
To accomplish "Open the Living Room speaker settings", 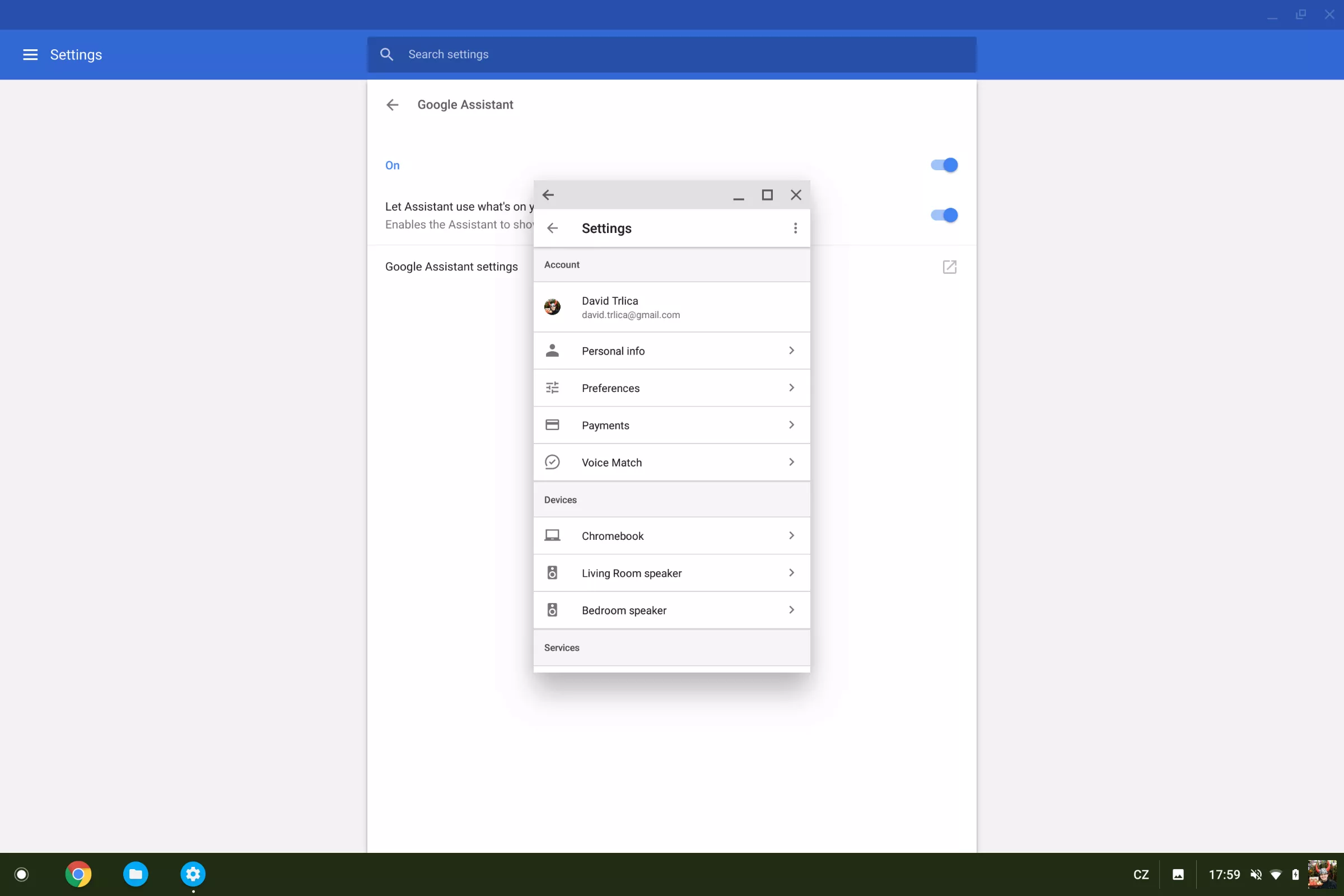I will pyautogui.click(x=671, y=573).
